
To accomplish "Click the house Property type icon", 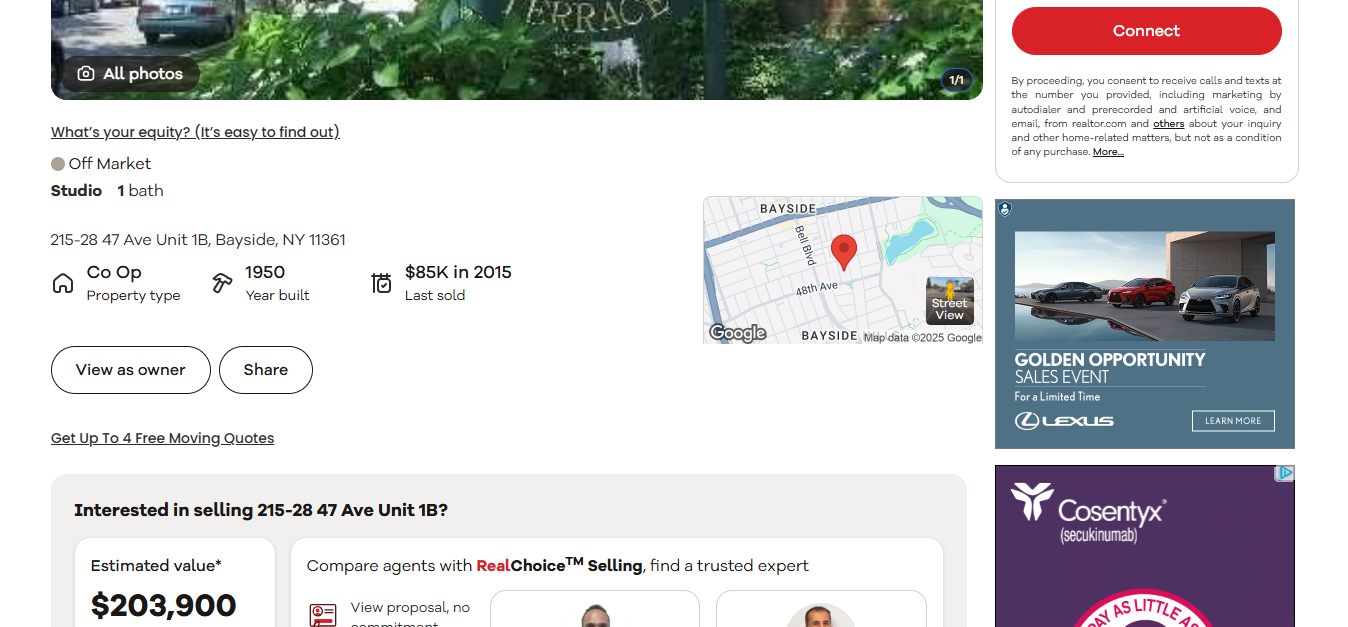I will click(x=63, y=284).
